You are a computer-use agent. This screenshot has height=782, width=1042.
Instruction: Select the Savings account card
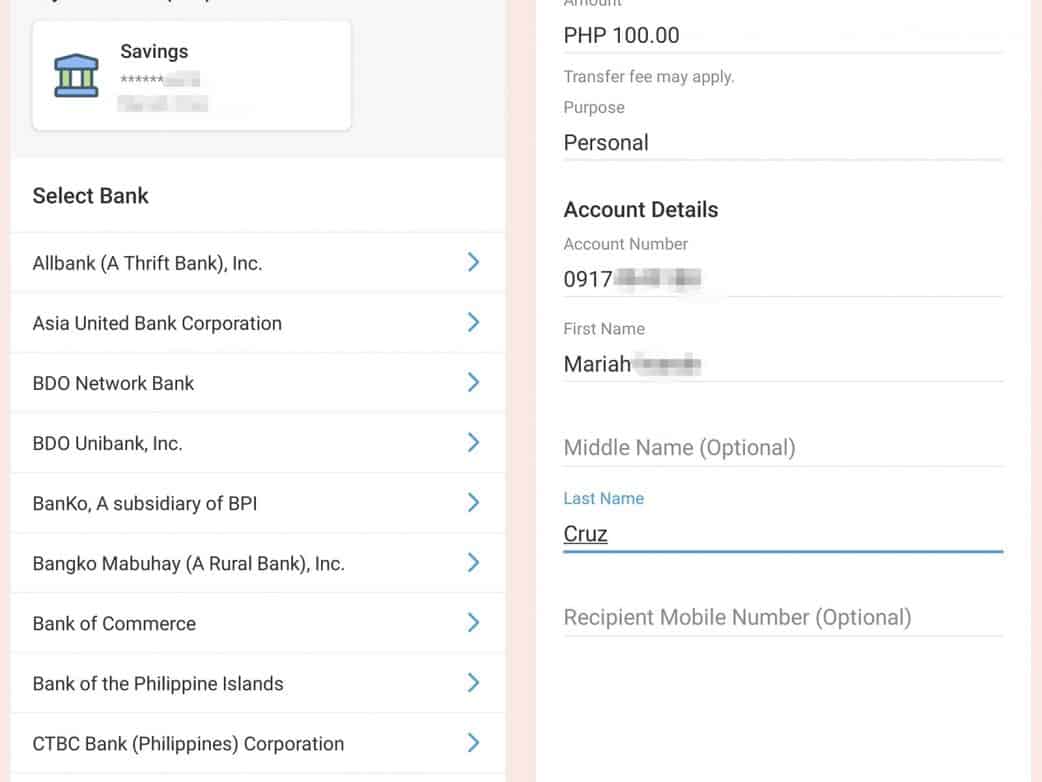click(x=192, y=76)
